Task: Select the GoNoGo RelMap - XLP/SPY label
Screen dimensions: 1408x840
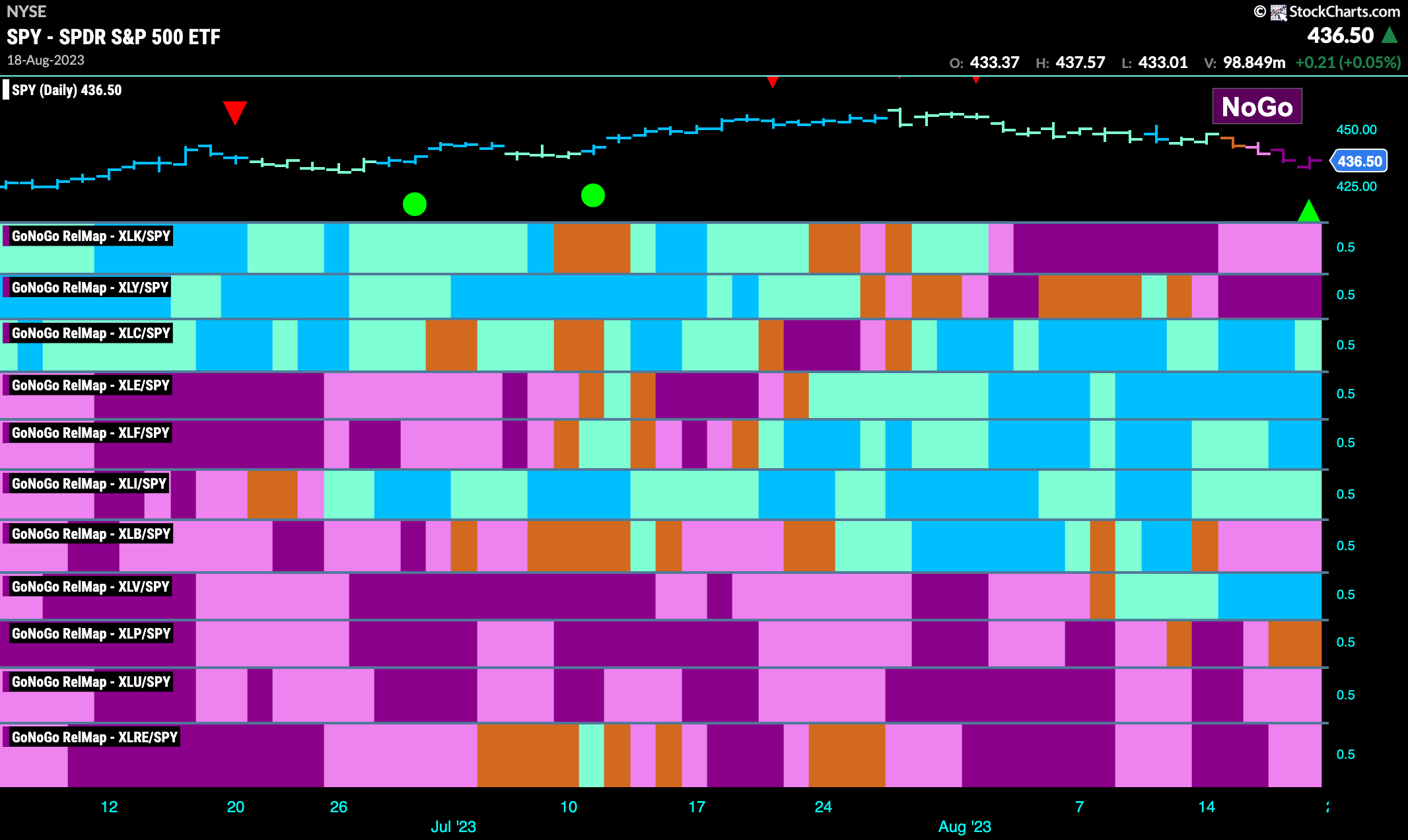Action: pos(90,633)
